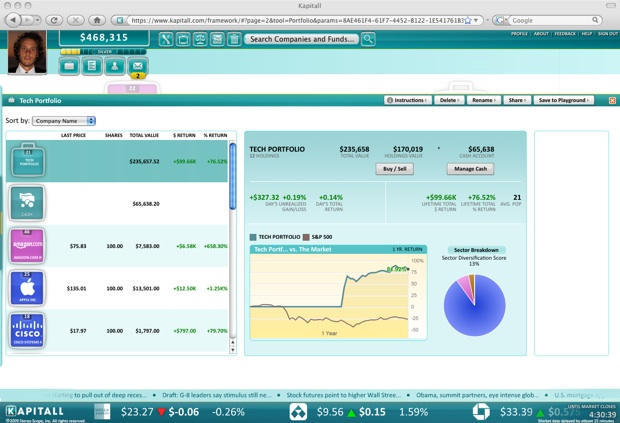
Task: Click the holdings list scroll down arrow
Action: click(232, 350)
